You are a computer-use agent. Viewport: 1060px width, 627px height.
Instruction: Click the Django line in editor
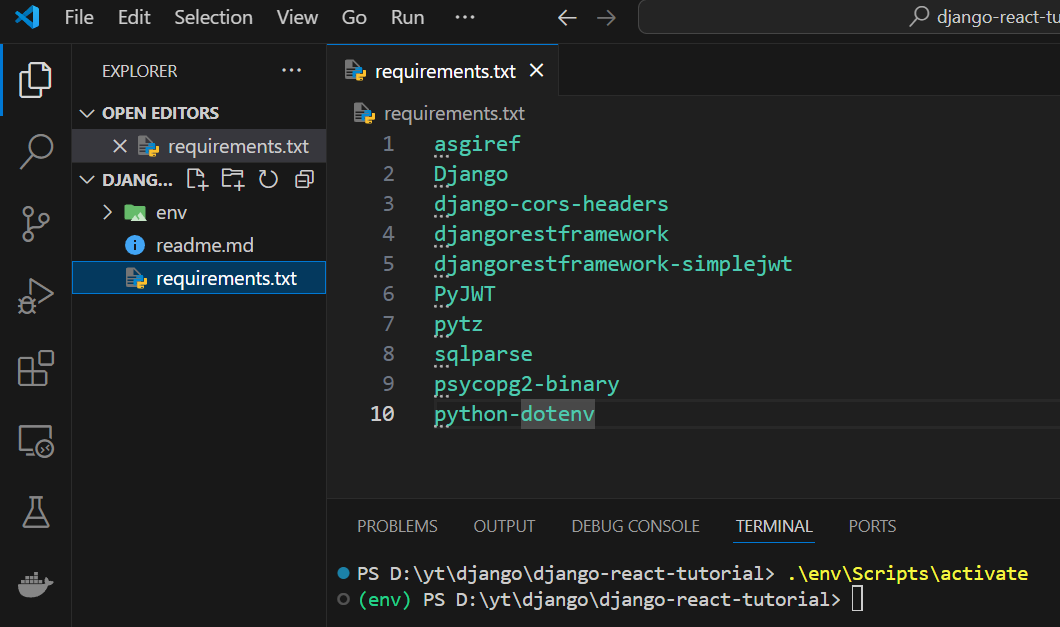pyautogui.click(x=471, y=174)
